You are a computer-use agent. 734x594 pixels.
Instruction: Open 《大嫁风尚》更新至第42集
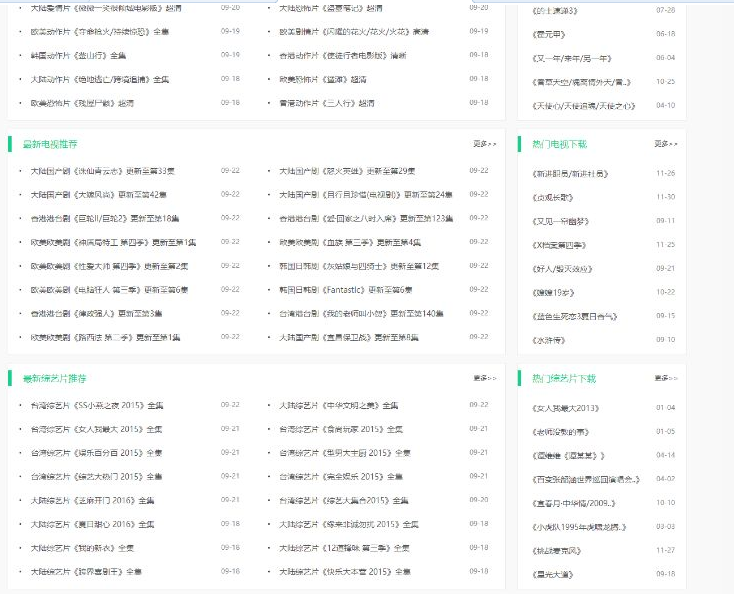(99, 195)
